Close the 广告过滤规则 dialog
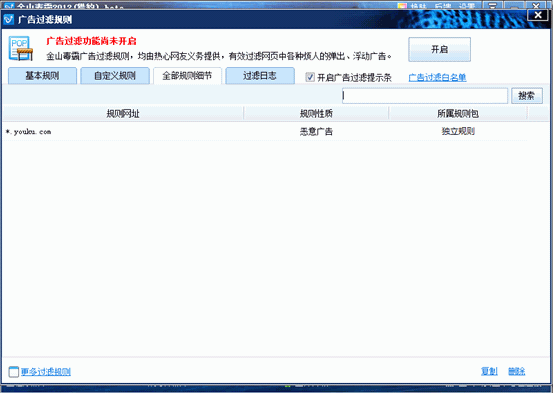The width and height of the screenshot is (553, 393). pyautogui.click(x=538, y=15)
